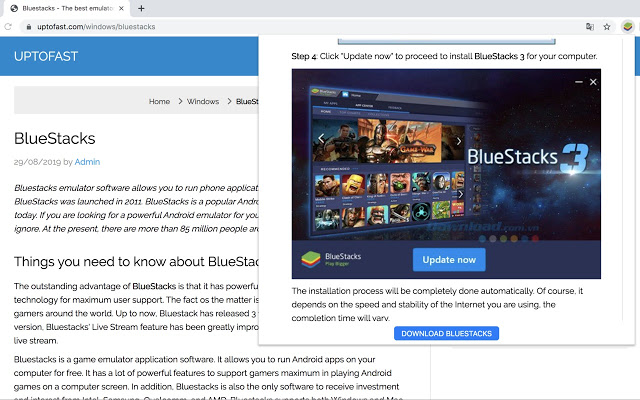
Task: Reload the page with the refresh icon
Action: click(x=8, y=27)
